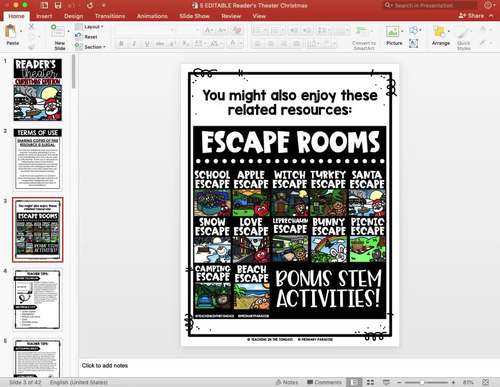Toggle Bold formatting
Image resolution: width=500 pixels, height=387 pixels.
121,44
